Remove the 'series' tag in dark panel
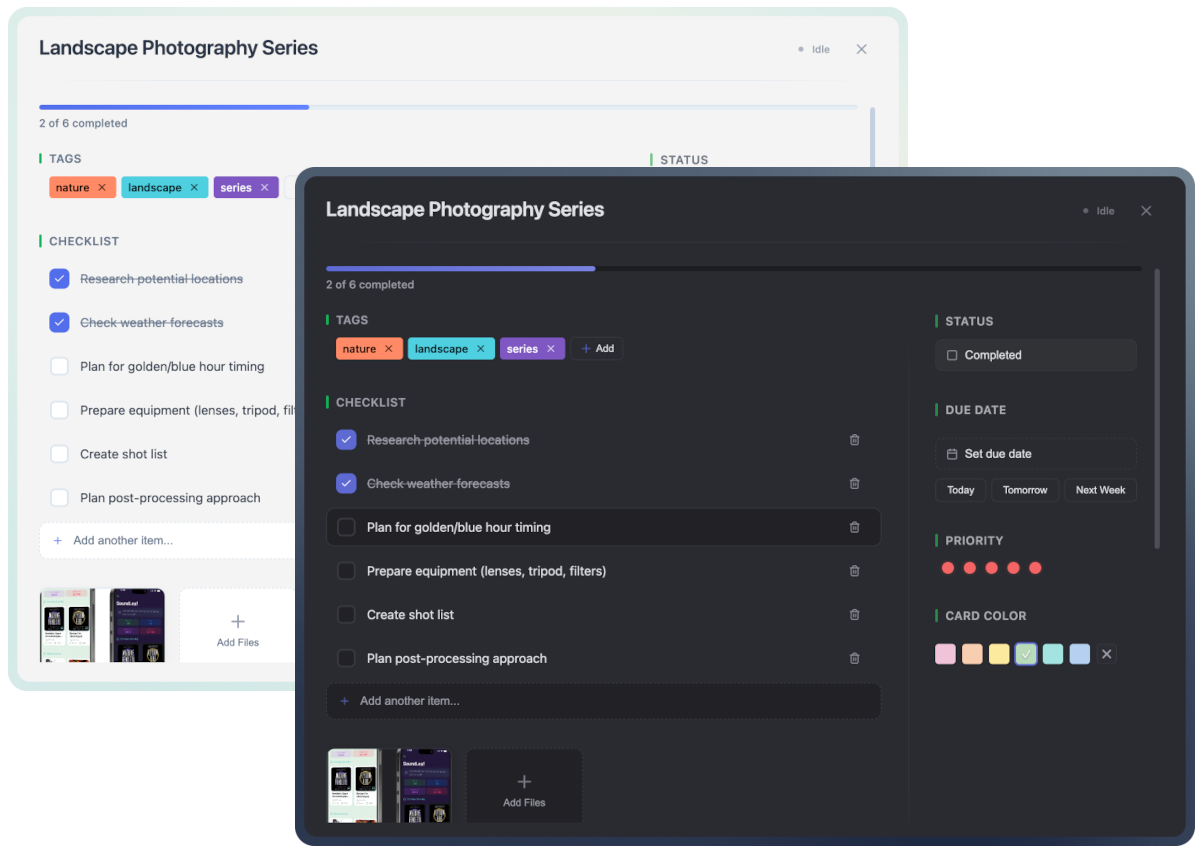This screenshot has width=1200, height=850. click(x=550, y=349)
